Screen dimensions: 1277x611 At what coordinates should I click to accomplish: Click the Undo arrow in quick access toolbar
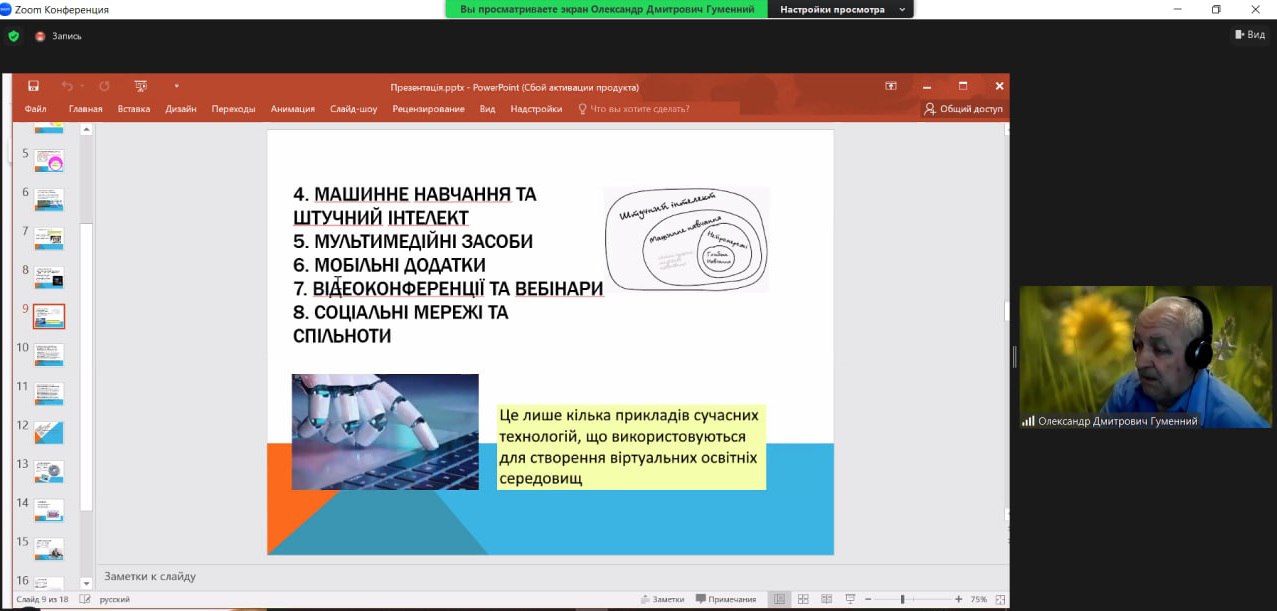click(x=67, y=86)
